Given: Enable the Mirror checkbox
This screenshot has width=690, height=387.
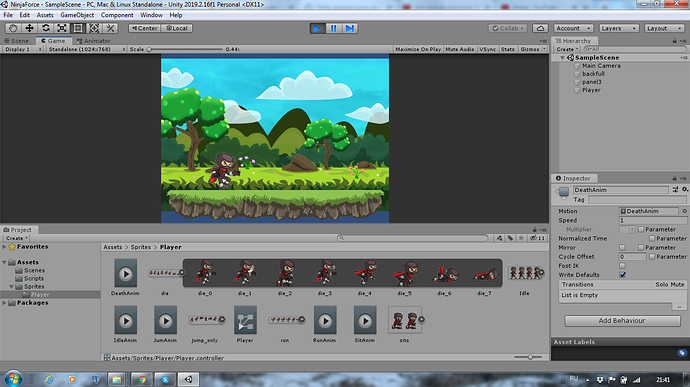Looking at the screenshot, I should coord(622,248).
